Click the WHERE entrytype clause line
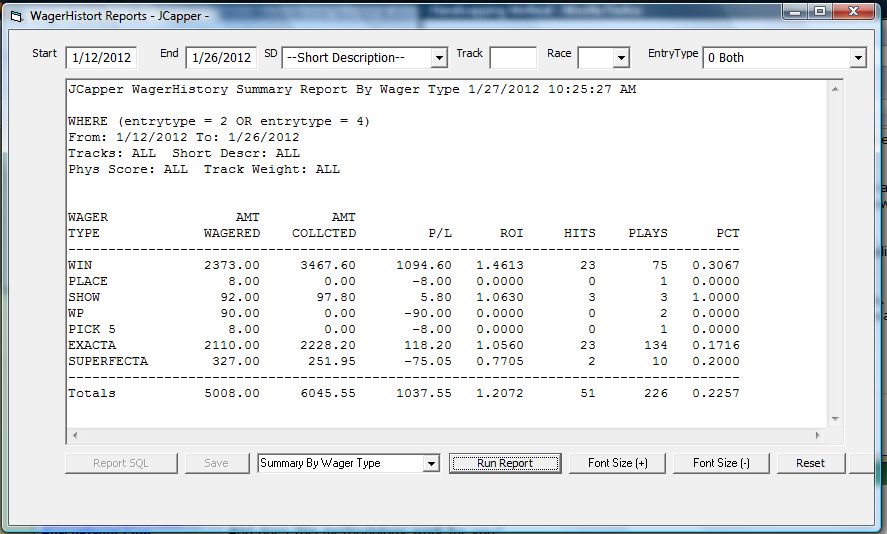This screenshot has width=887, height=534. pos(219,121)
